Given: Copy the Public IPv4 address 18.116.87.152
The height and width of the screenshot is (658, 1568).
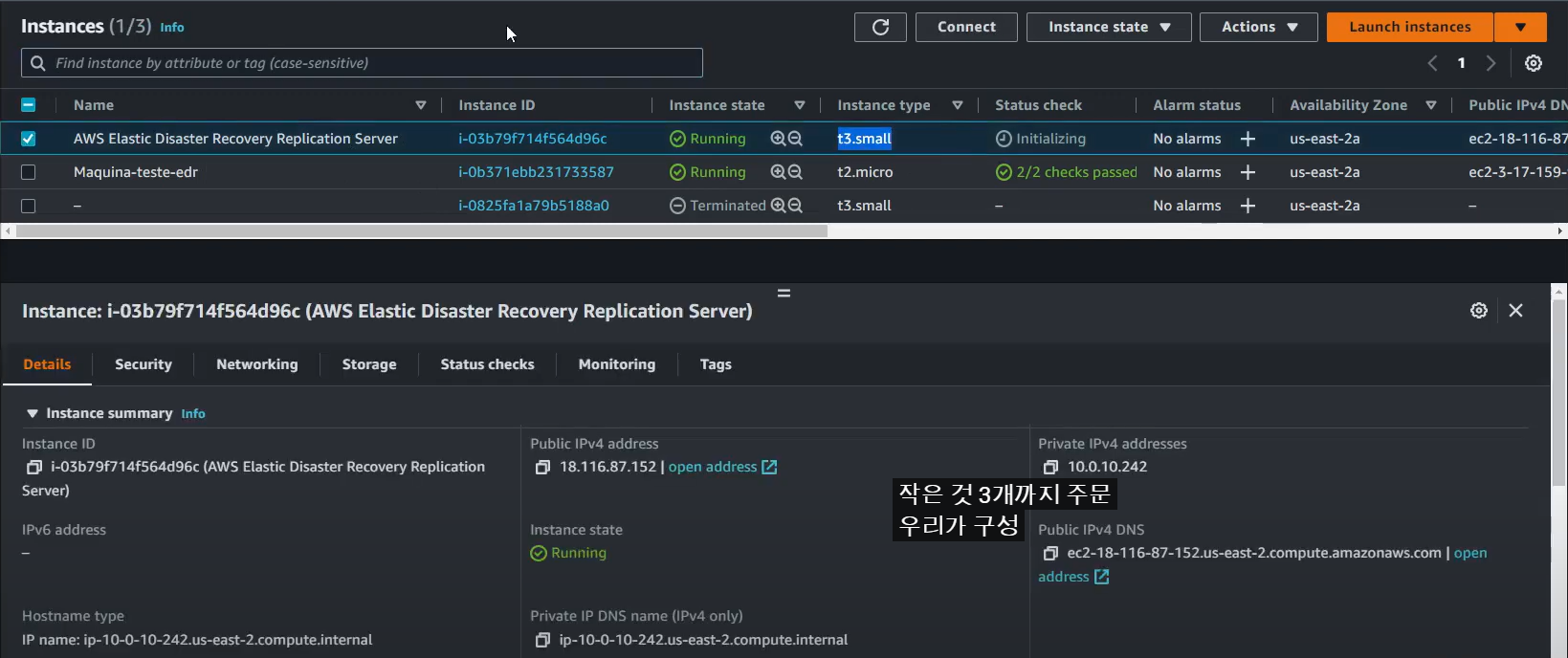Looking at the screenshot, I should click(x=542, y=467).
